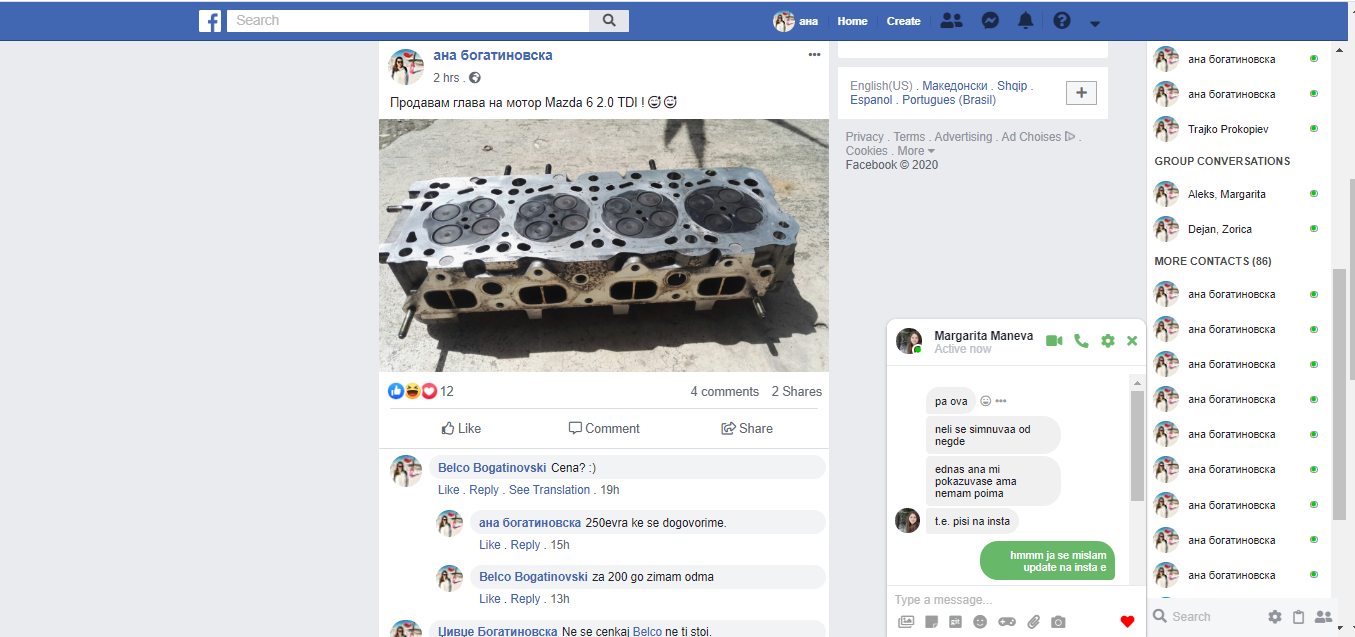Click the Facebook search field

tap(408, 21)
